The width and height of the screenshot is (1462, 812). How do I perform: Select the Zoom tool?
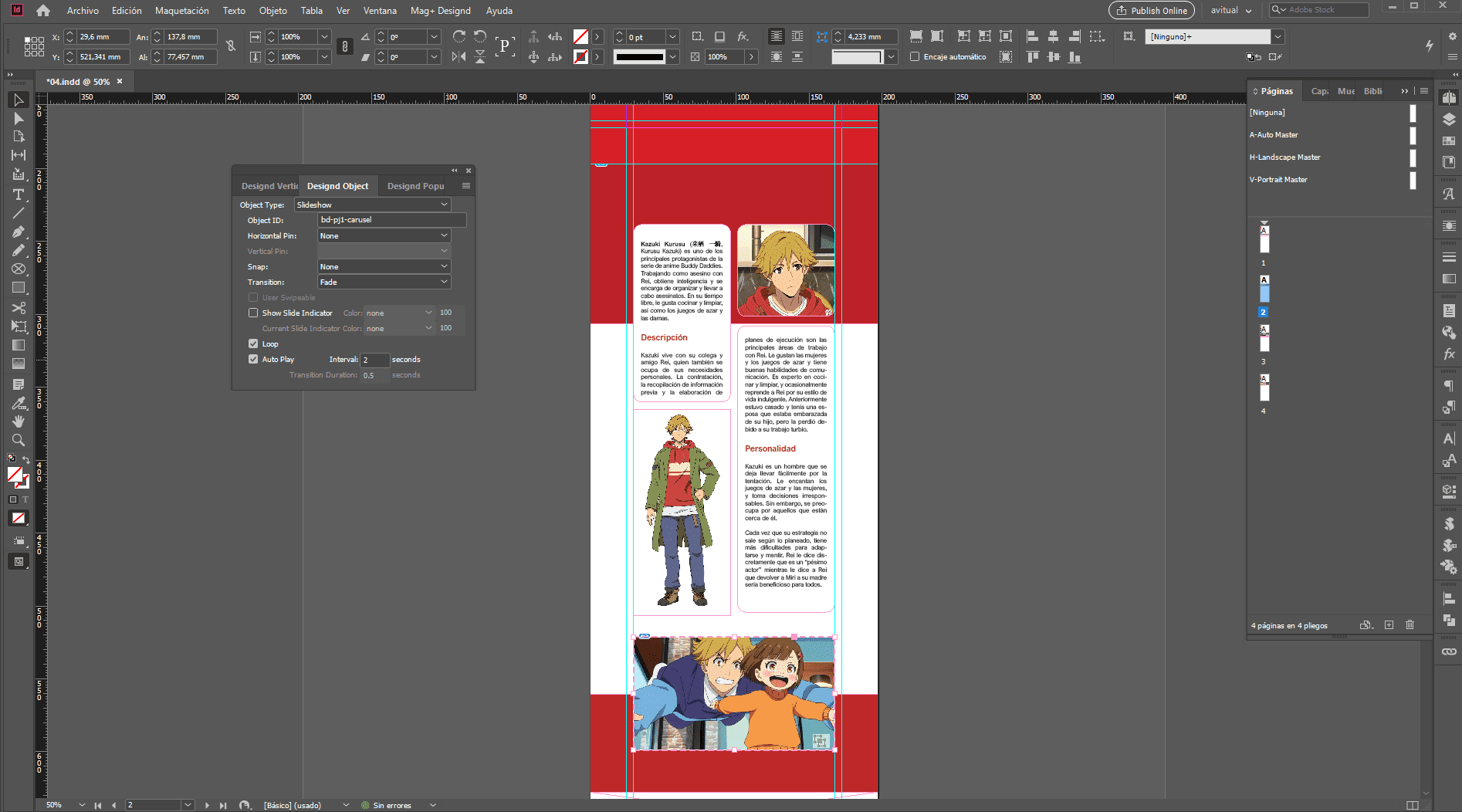coord(19,440)
